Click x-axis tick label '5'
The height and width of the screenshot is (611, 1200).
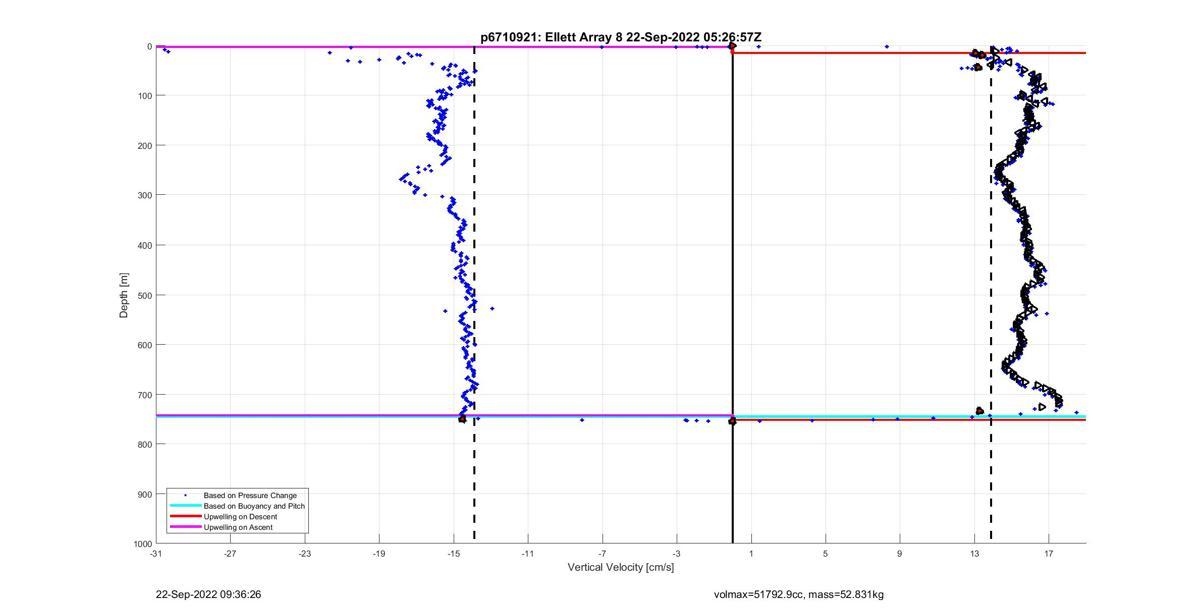825,553
